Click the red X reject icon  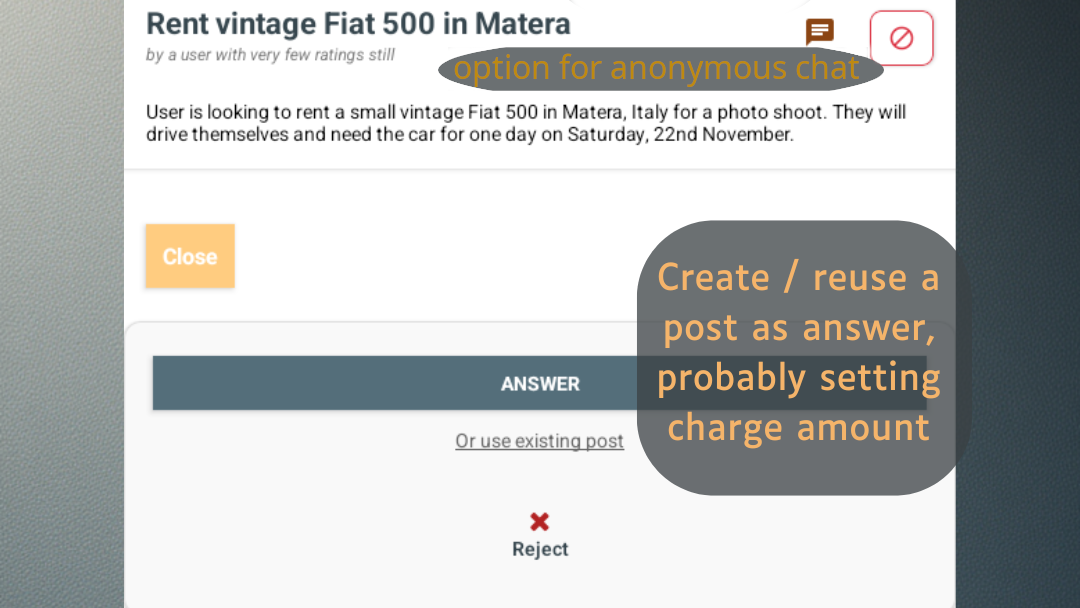coord(540,521)
